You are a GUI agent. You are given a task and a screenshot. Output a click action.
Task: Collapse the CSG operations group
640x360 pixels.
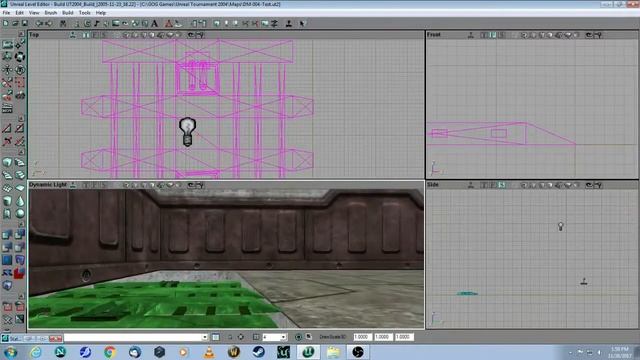coord(21,224)
